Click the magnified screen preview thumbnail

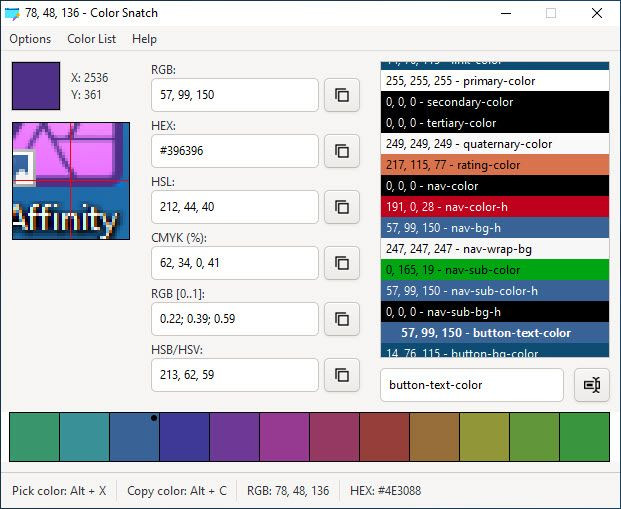pos(71,181)
